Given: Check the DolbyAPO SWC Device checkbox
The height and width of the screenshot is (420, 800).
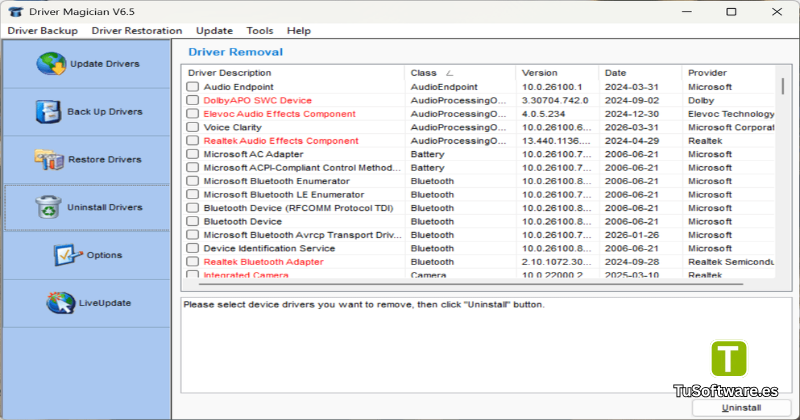Looking at the screenshot, I should point(192,100).
